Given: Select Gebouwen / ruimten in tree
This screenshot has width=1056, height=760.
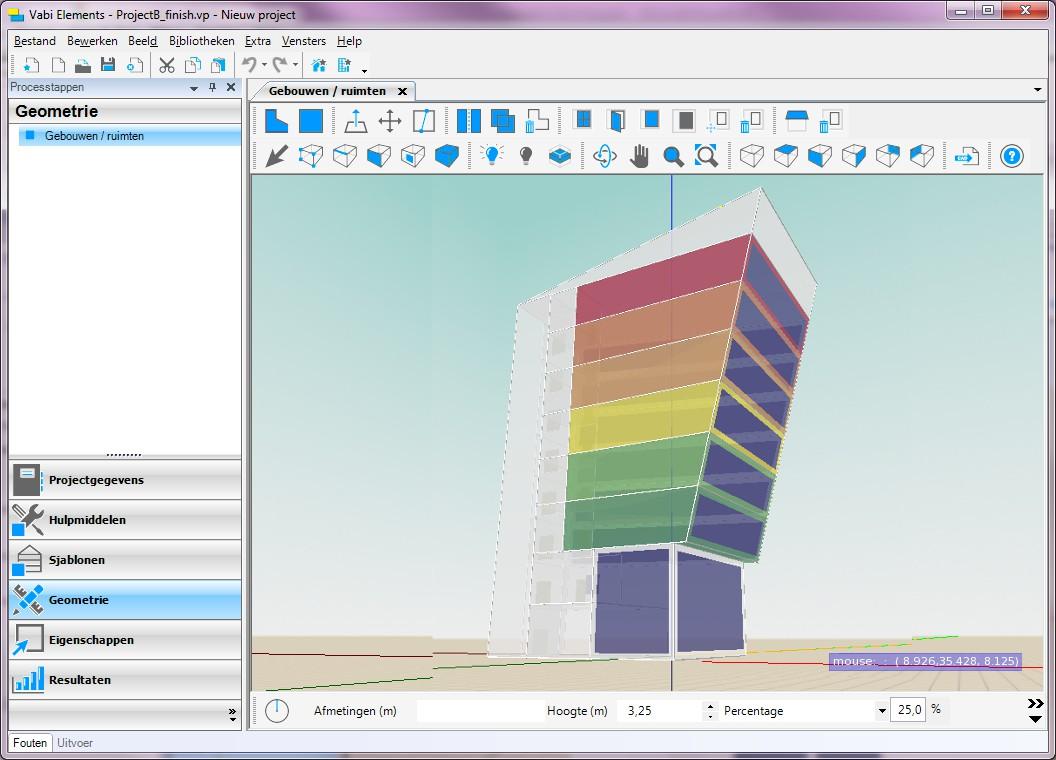Looking at the screenshot, I should click(94, 136).
